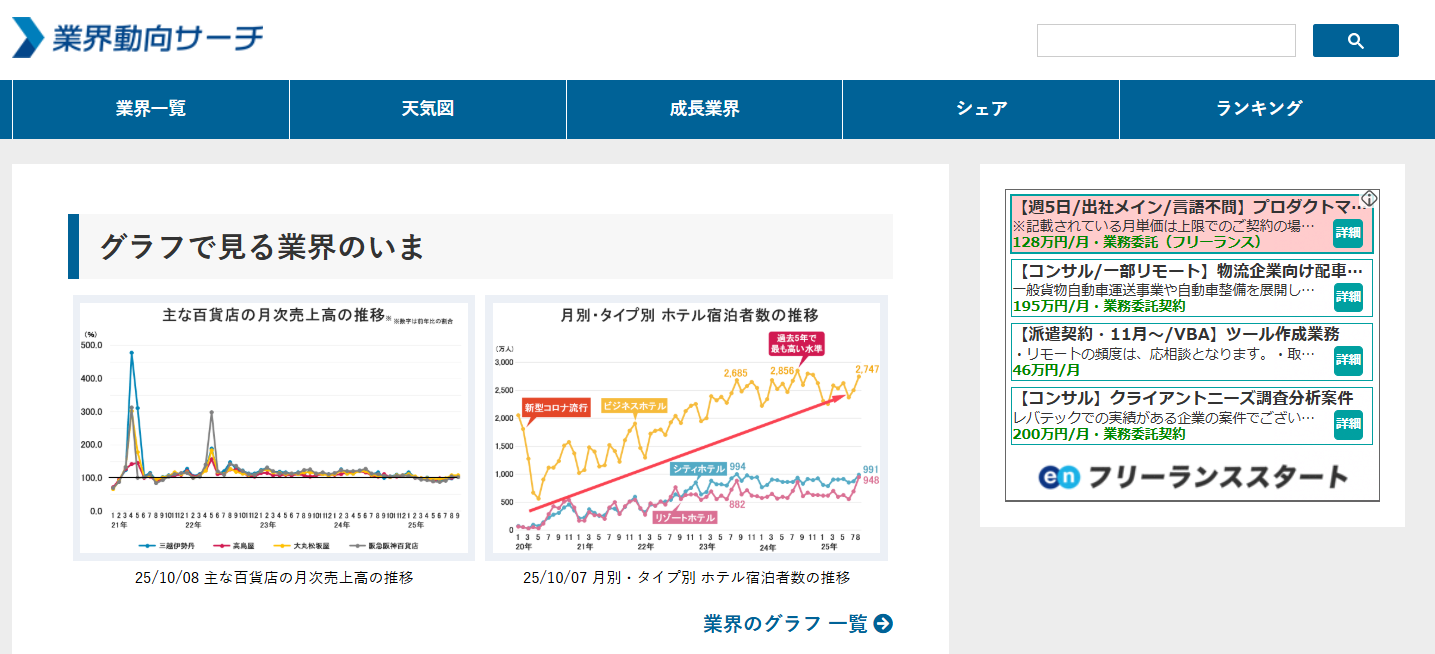The width and height of the screenshot is (1435, 654).
Task: Click the arrow icon beside 業界のグラフ 一覧
Action: [881, 621]
